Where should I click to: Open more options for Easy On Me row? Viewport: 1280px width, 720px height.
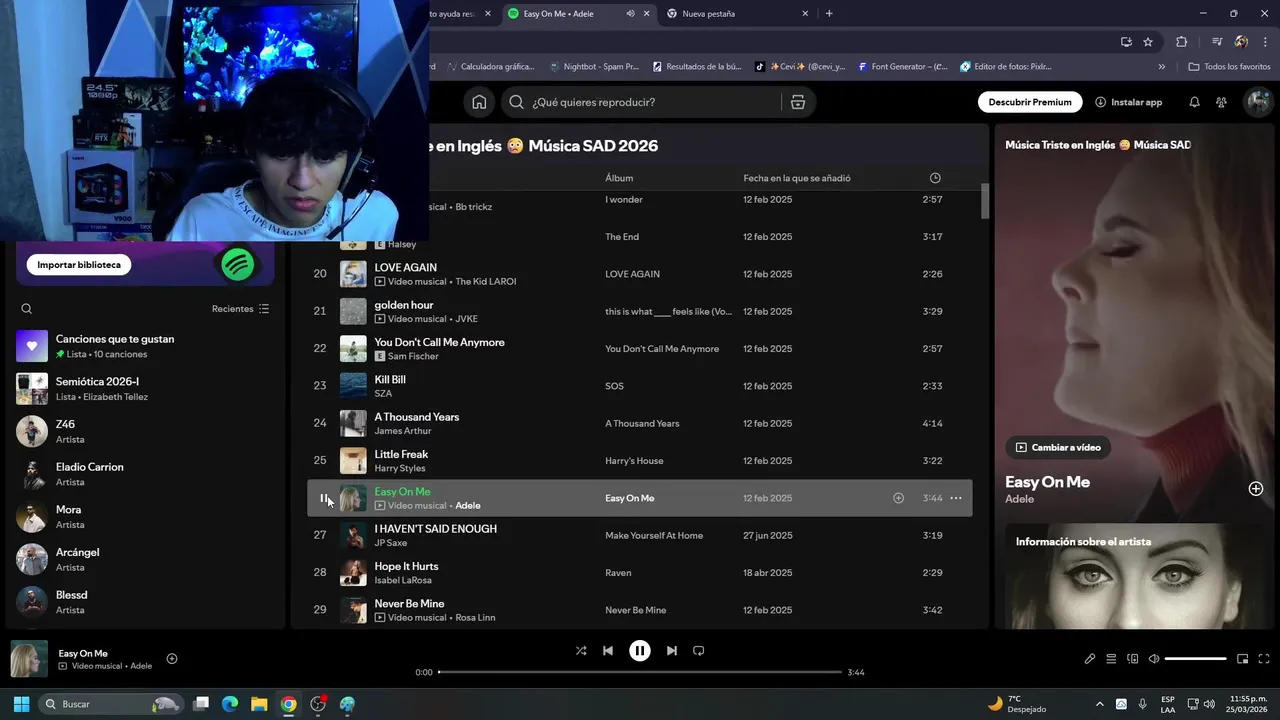pos(956,498)
